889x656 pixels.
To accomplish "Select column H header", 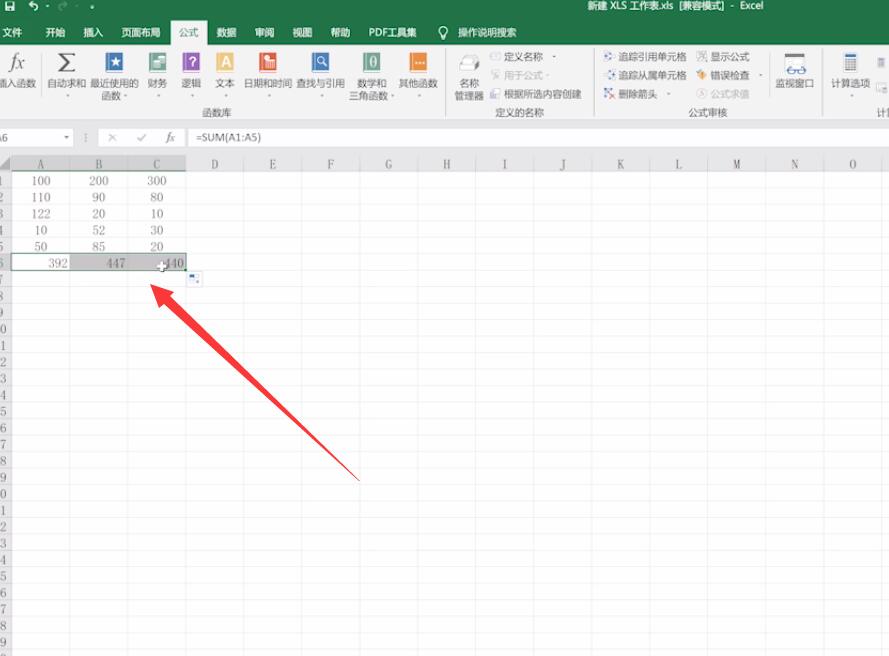I will coord(447,164).
